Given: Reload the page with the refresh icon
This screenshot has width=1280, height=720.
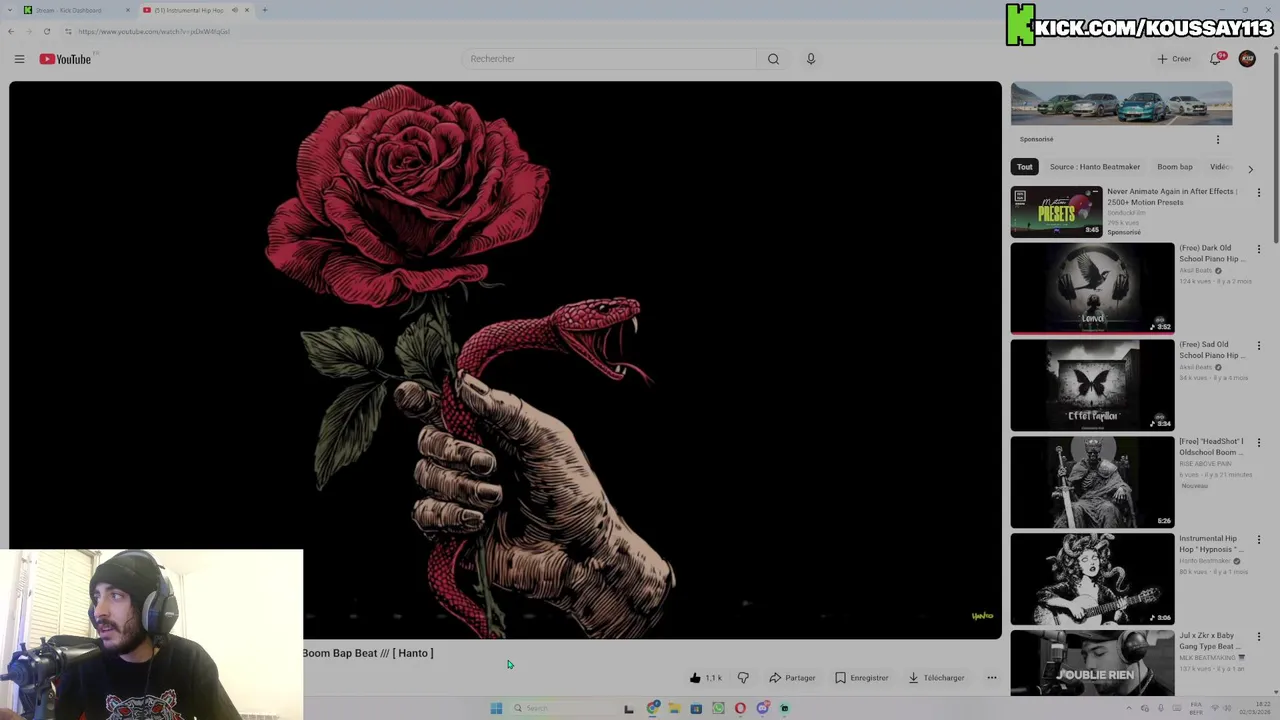Looking at the screenshot, I should pyautogui.click(x=46, y=31).
